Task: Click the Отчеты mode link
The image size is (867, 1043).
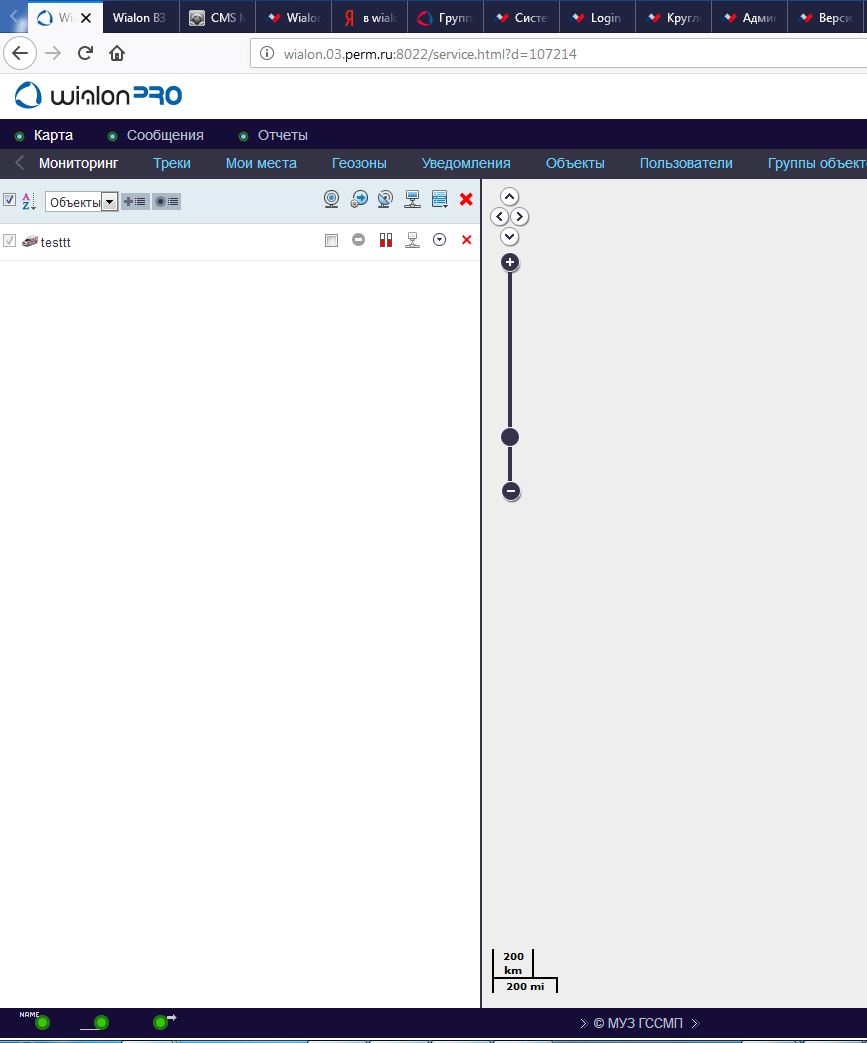Action: pyautogui.click(x=283, y=135)
